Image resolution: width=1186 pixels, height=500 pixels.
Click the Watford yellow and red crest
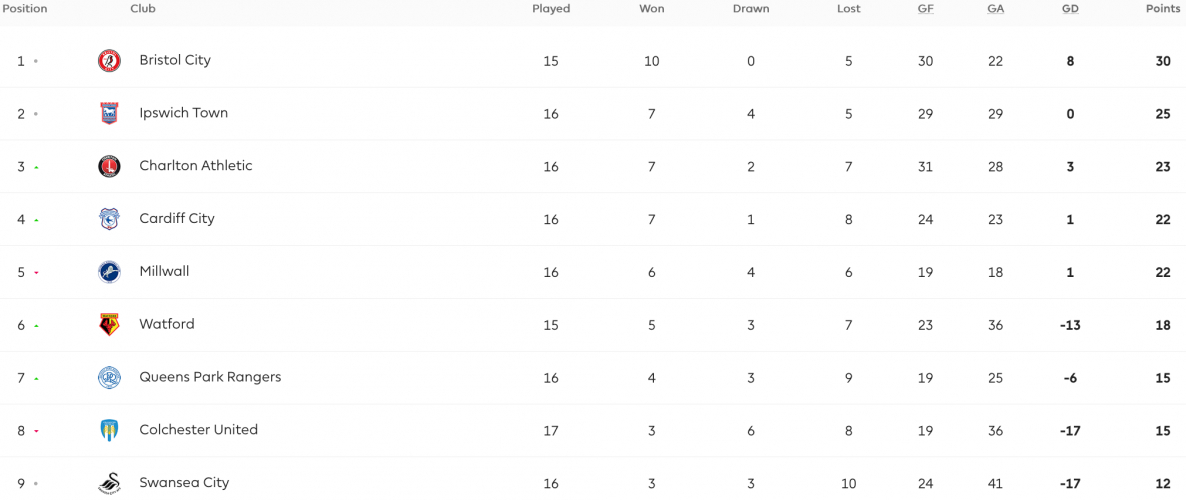[x=109, y=325]
